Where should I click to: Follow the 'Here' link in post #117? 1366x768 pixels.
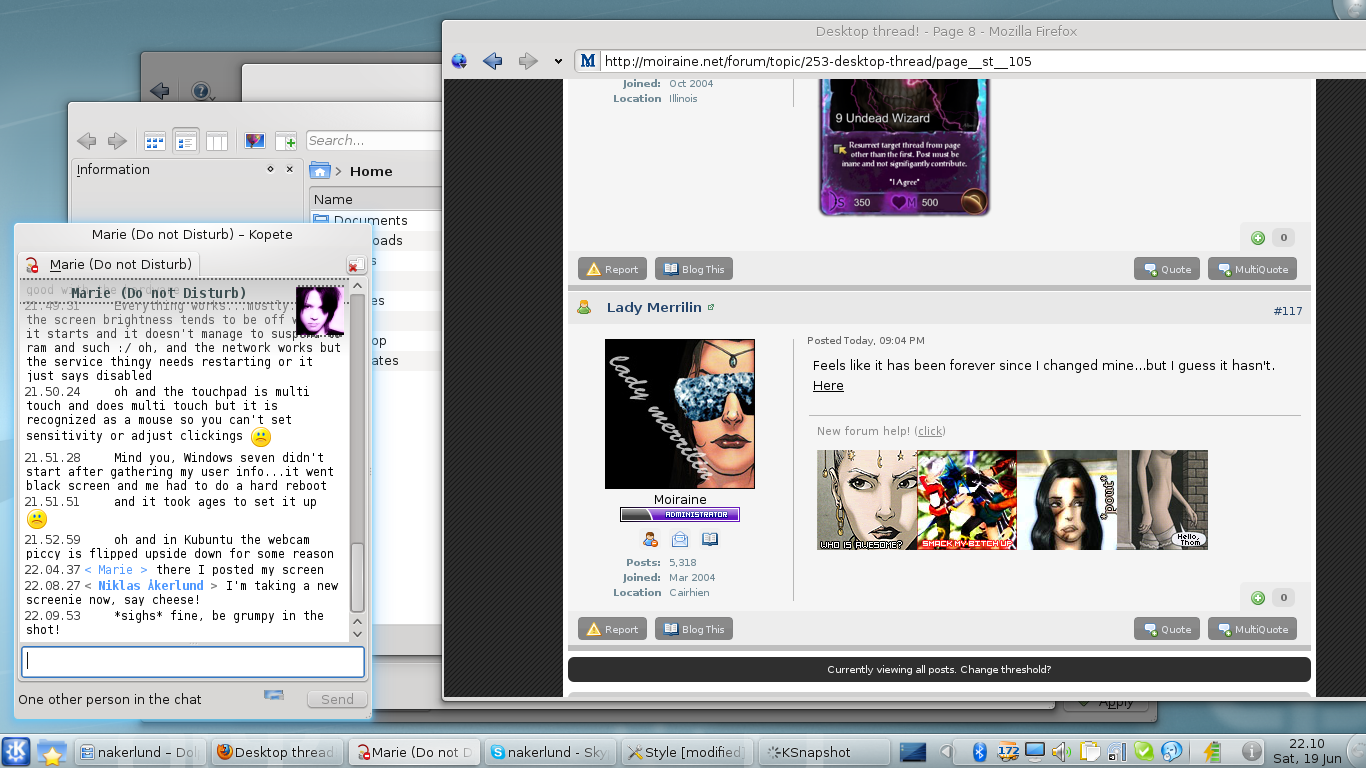pos(828,386)
